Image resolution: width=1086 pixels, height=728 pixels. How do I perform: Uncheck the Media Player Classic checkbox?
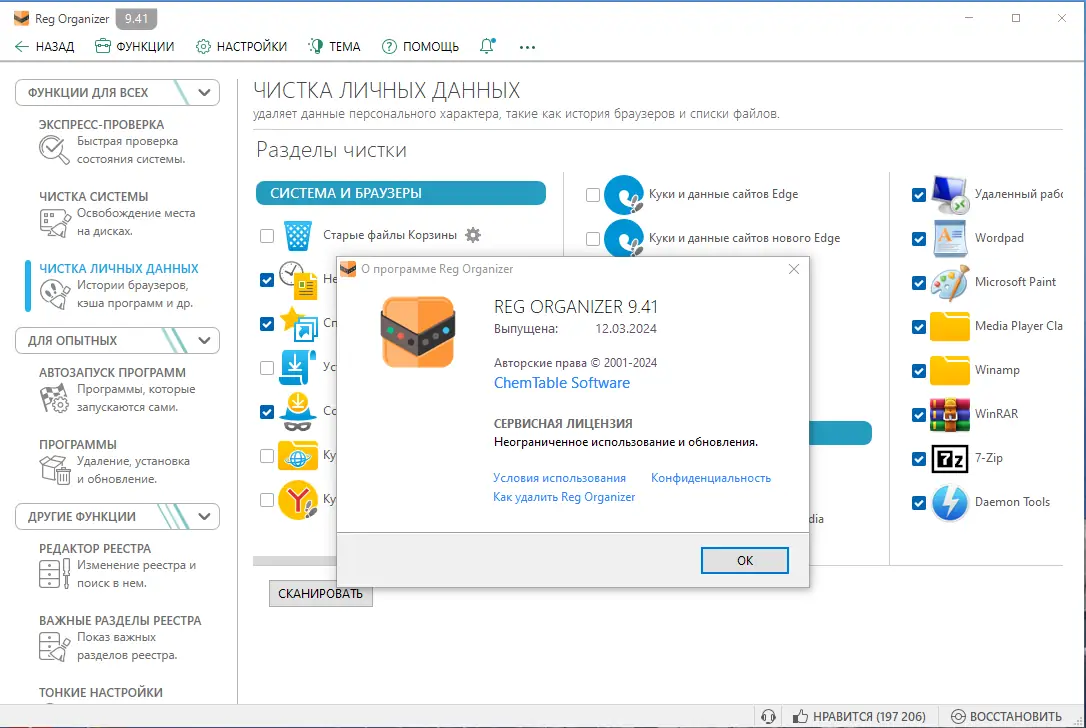919,327
